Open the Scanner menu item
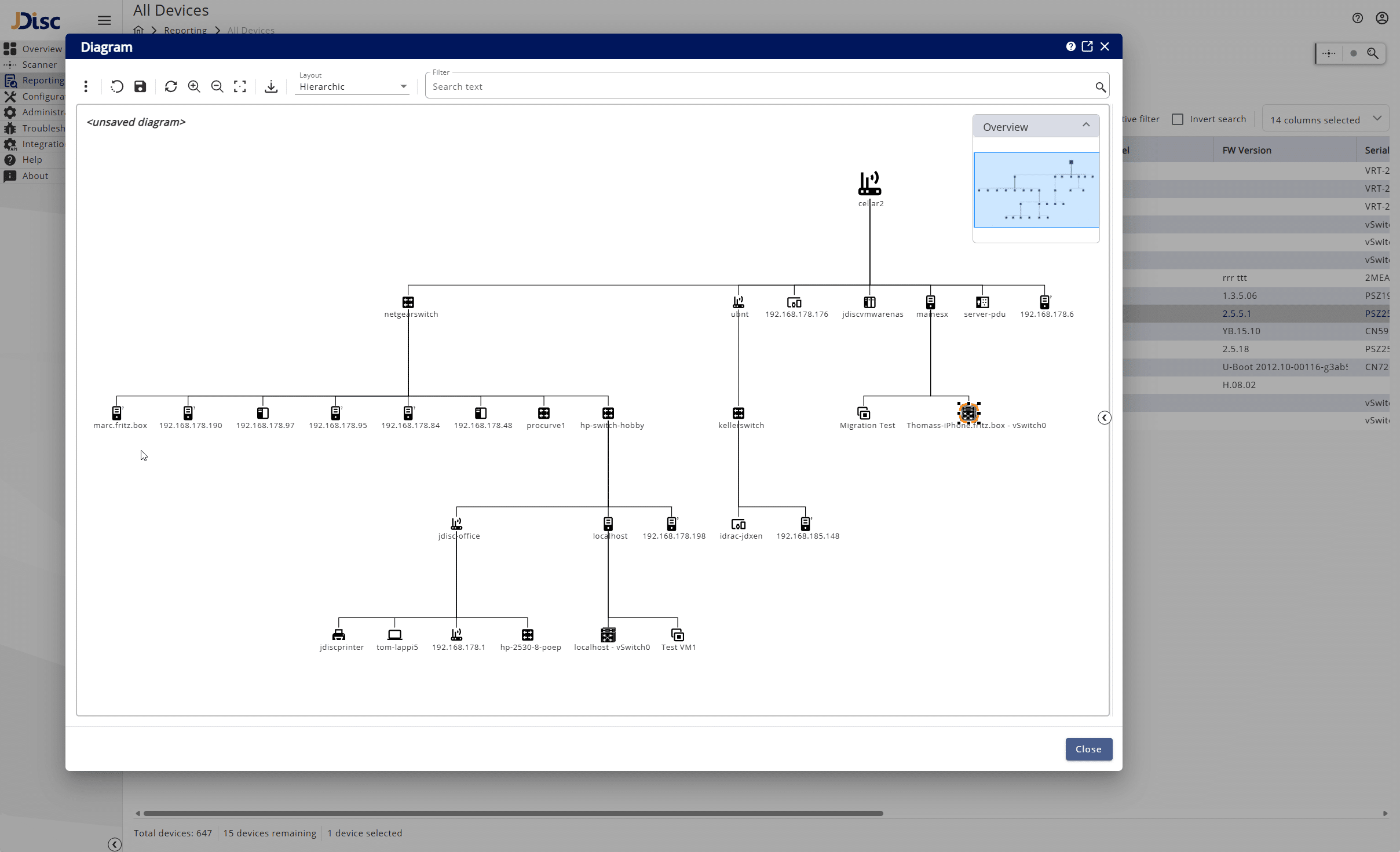Screen dimensions: 1400x852 (39, 64)
